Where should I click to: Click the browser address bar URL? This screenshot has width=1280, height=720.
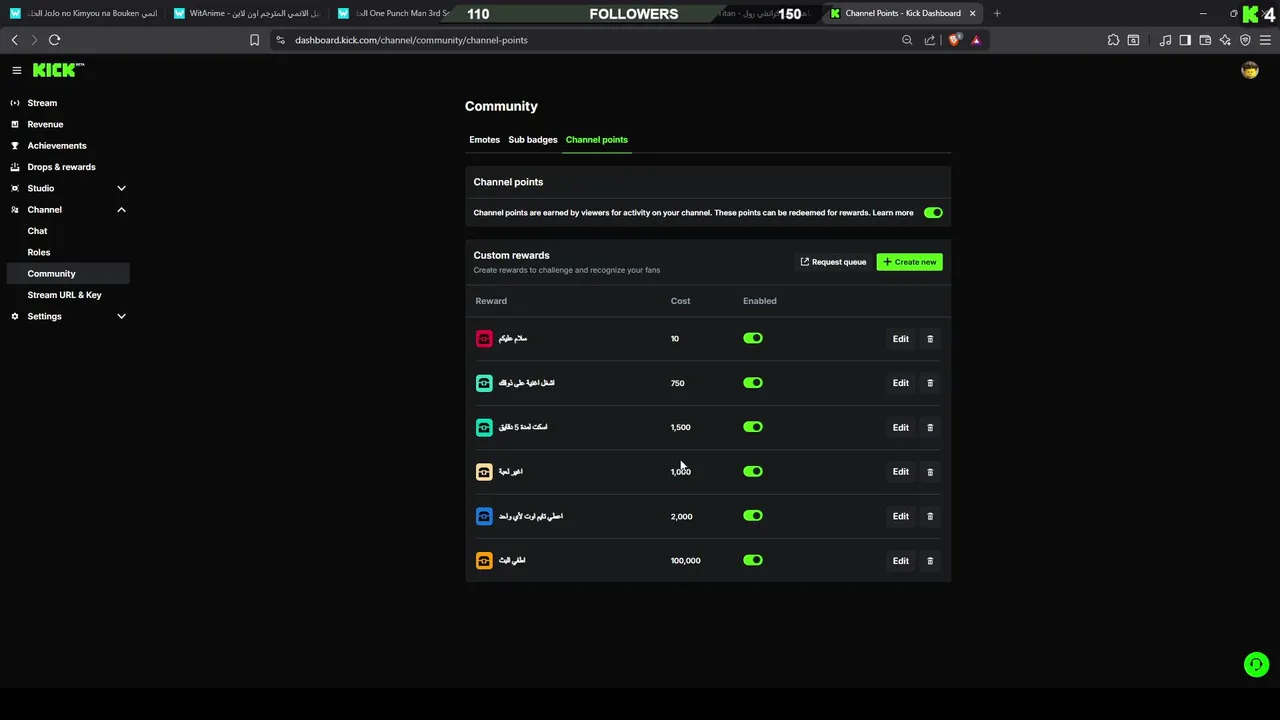pyautogui.click(x=411, y=40)
